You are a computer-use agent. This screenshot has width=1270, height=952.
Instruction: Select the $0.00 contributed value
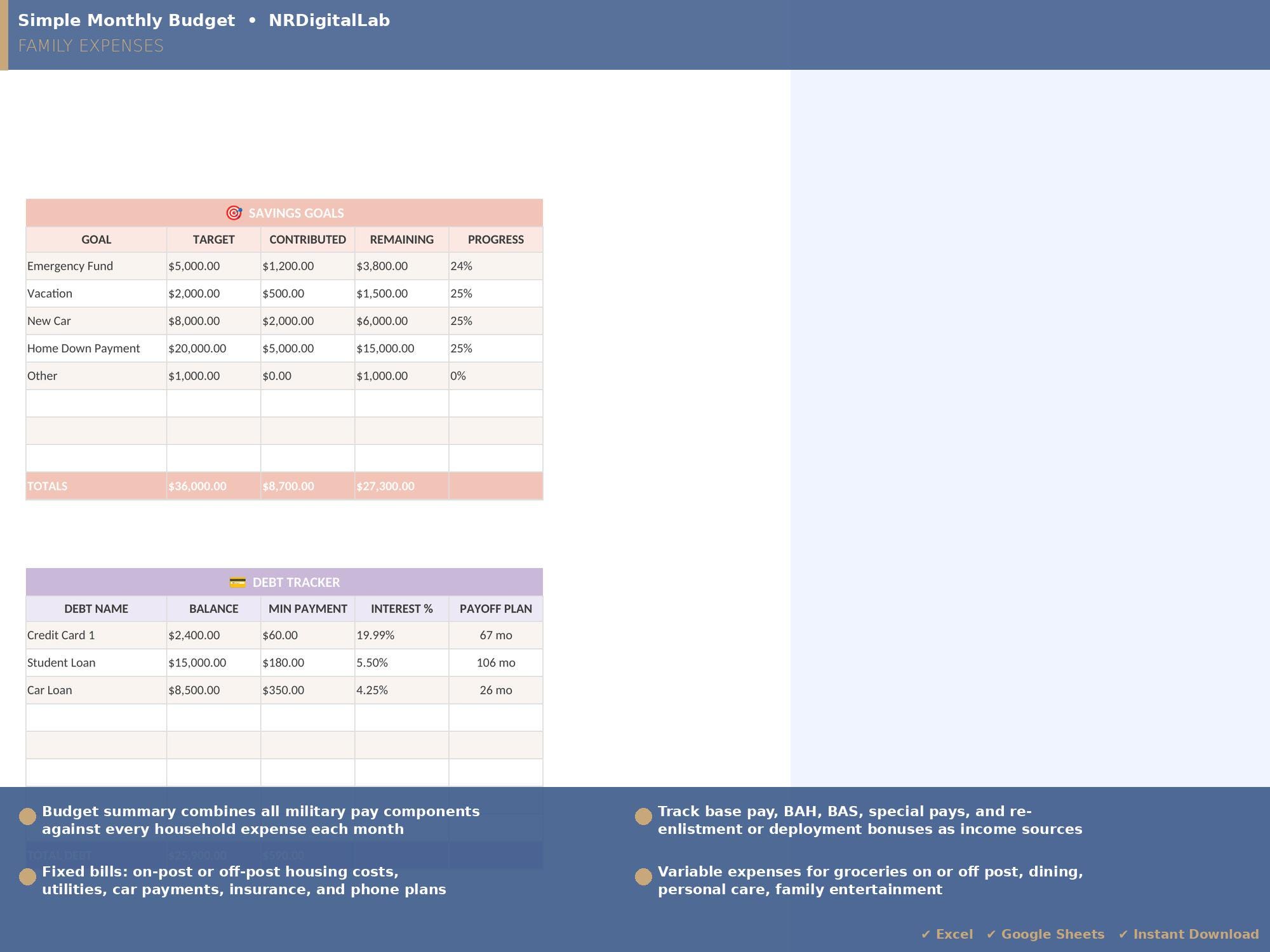(x=308, y=376)
